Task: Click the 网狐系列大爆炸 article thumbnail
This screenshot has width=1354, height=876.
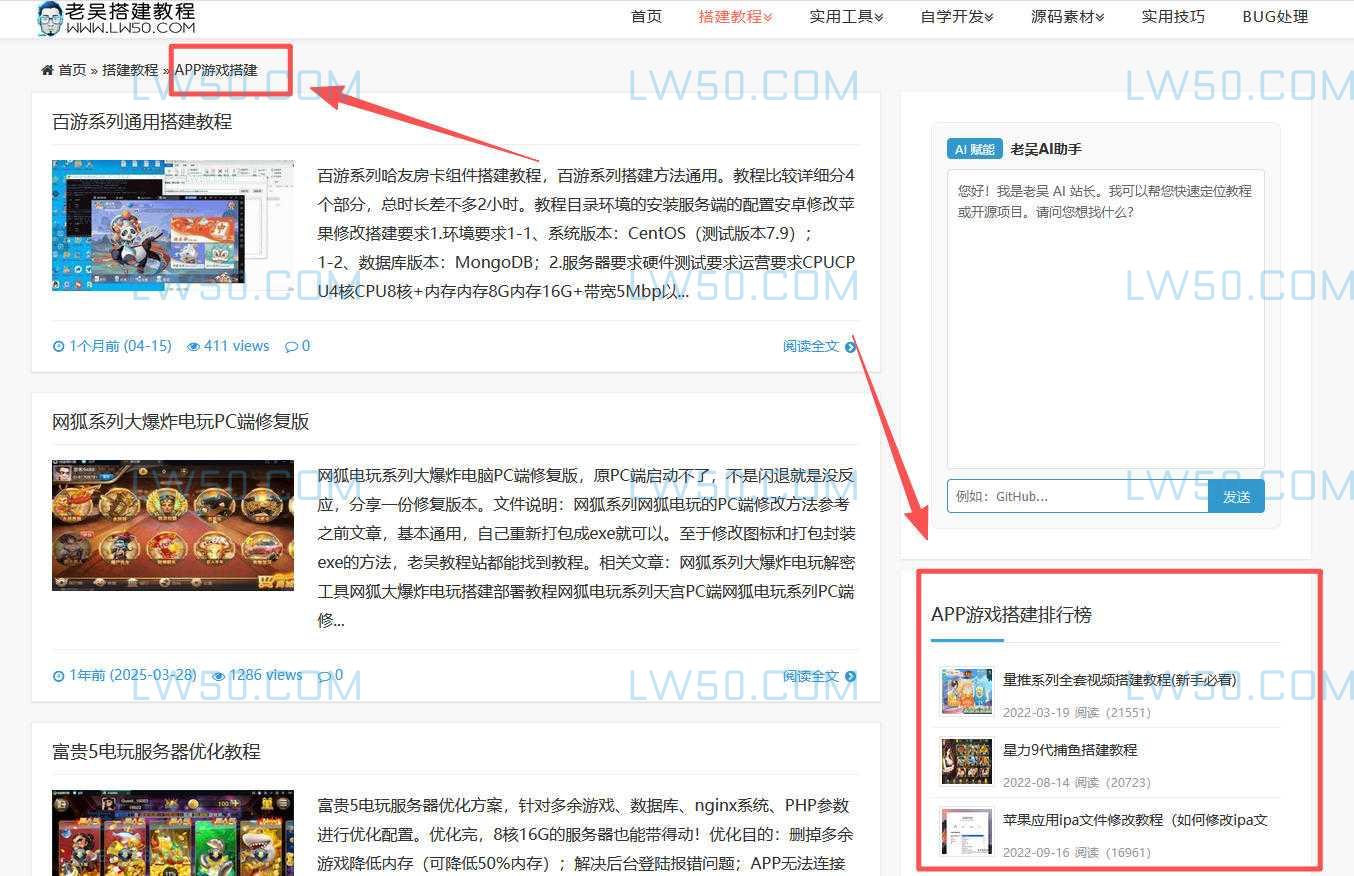Action: click(x=173, y=525)
